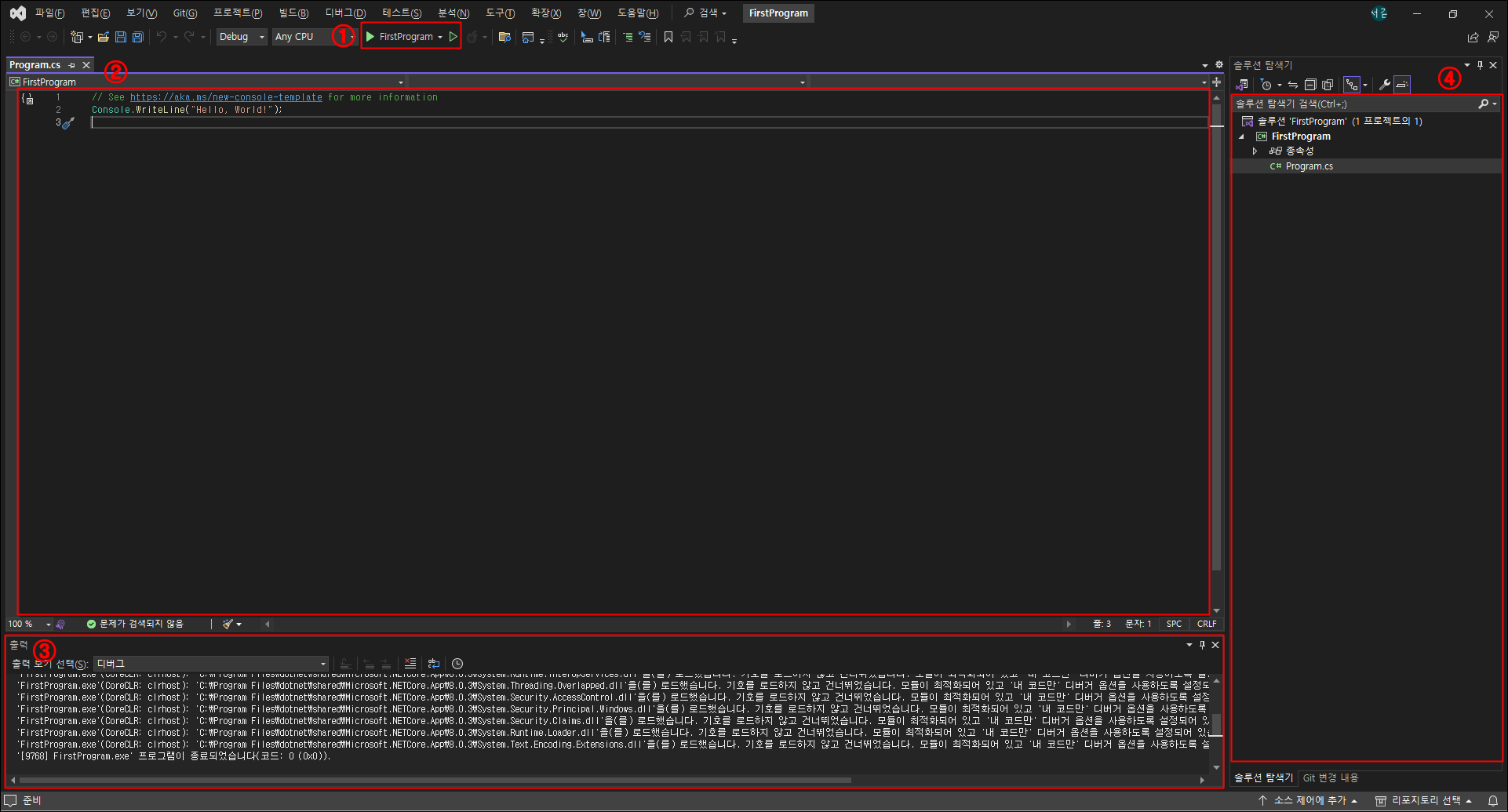Screen dimensions: 1508x812
Task: Open dropdown arrow next to FirstProgram run button
Action: (x=440, y=37)
